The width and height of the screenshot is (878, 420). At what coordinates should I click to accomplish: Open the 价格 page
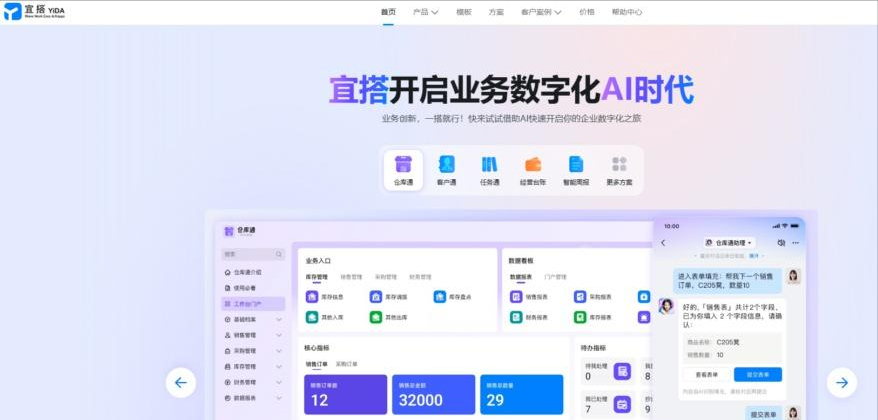[x=587, y=12]
